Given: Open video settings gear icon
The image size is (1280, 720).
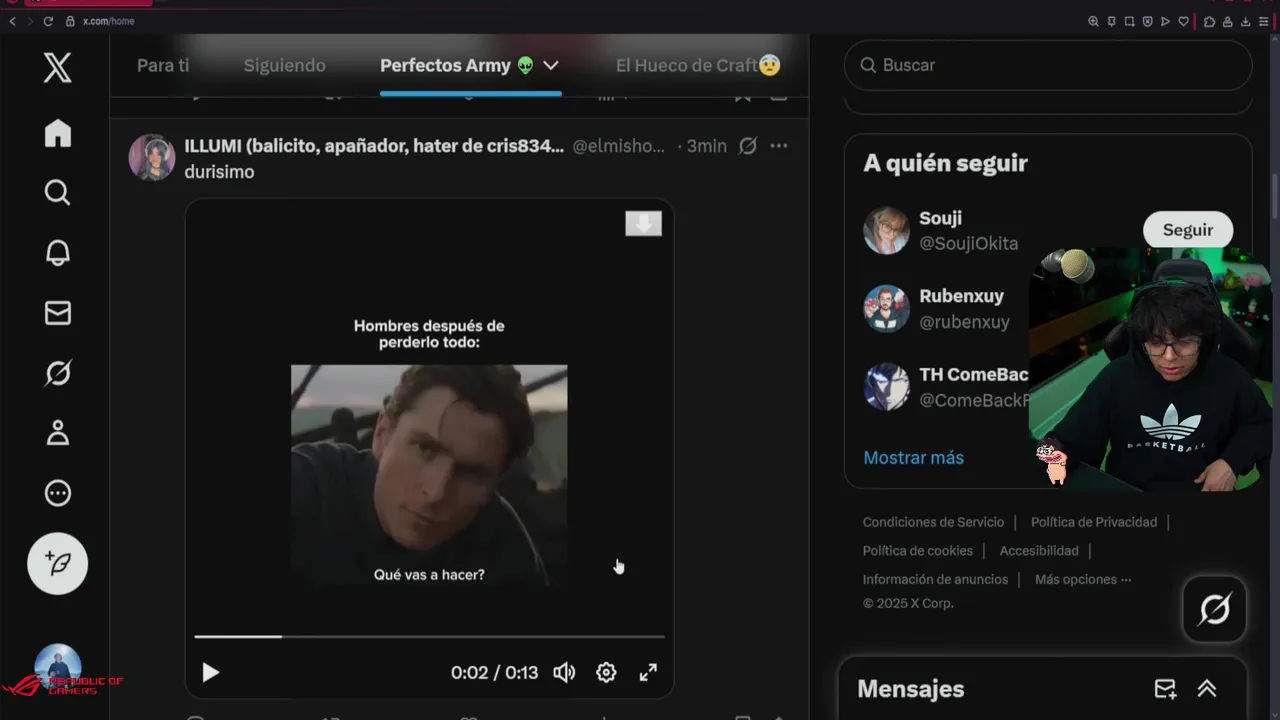Looking at the screenshot, I should click(x=606, y=673).
